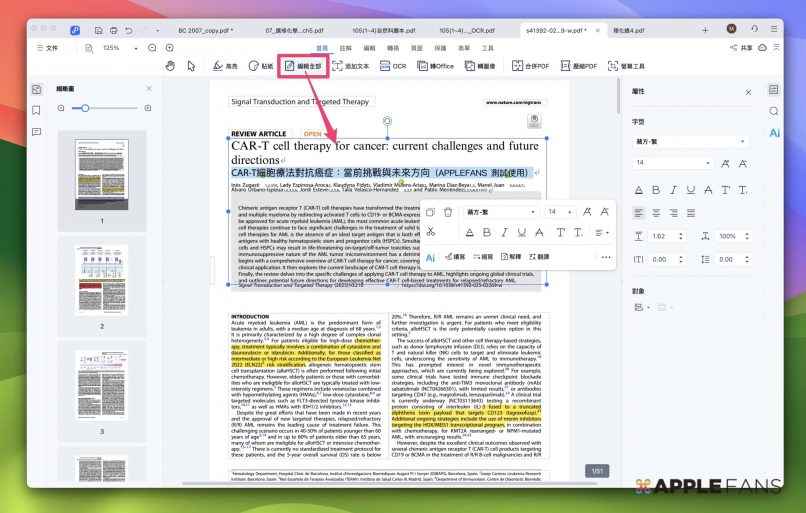Switch to the 註解 ribbon tab
The image size is (806, 513).
tap(345, 48)
